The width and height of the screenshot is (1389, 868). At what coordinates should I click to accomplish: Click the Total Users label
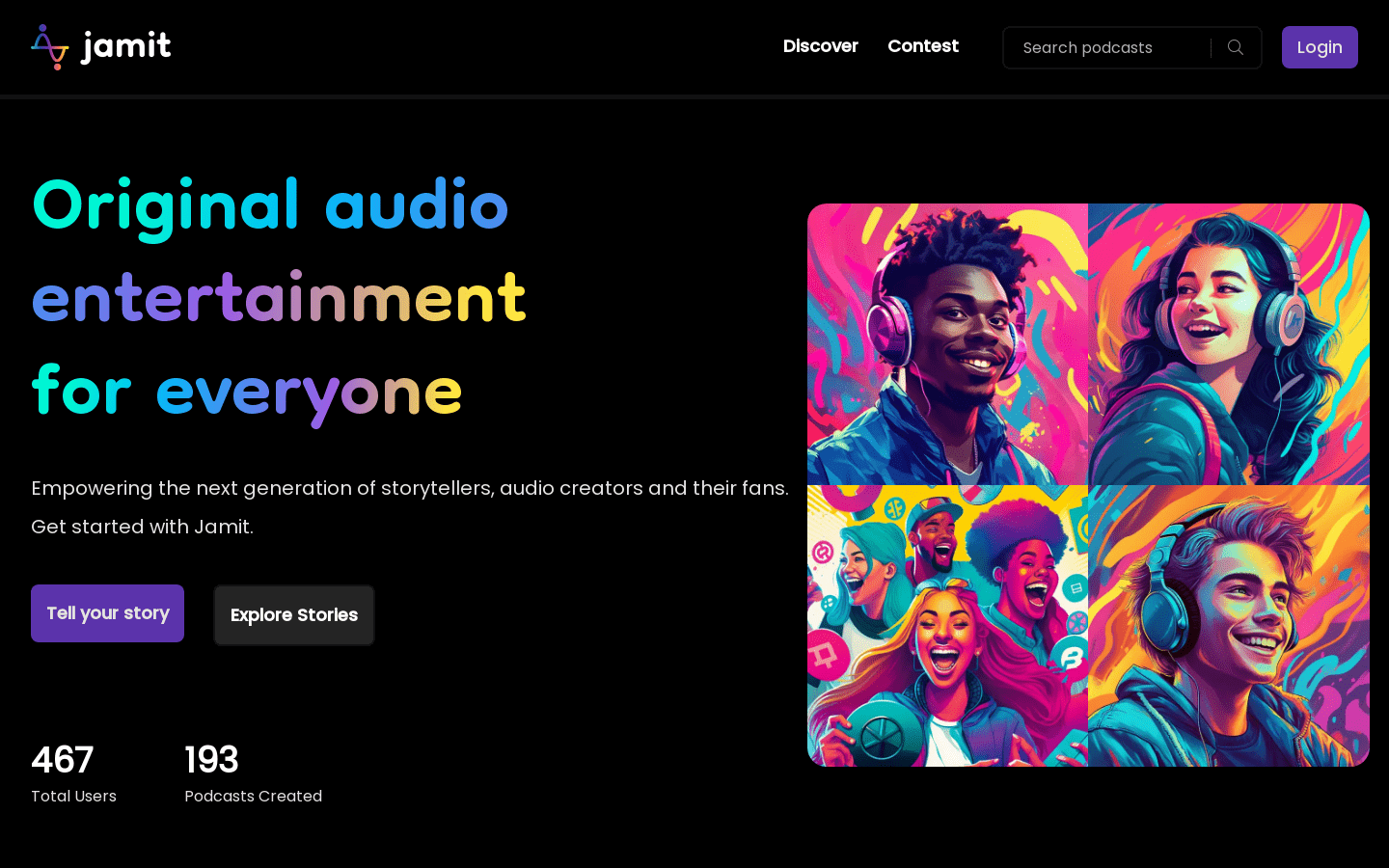tap(73, 796)
